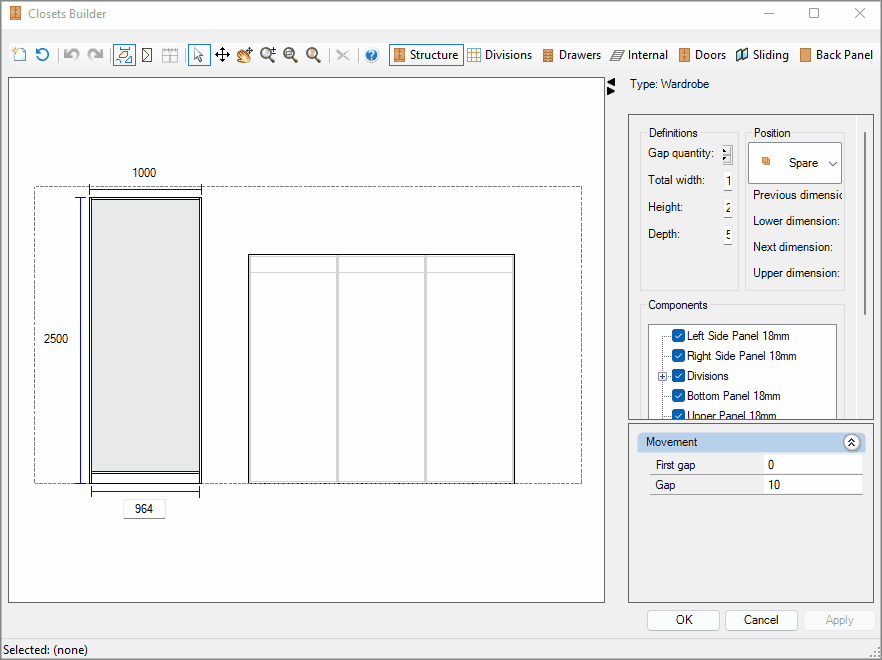Image resolution: width=882 pixels, height=660 pixels.
Task: Uncheck Bottom Panel 18mm checkbox
Action: (x=678, y=396)
